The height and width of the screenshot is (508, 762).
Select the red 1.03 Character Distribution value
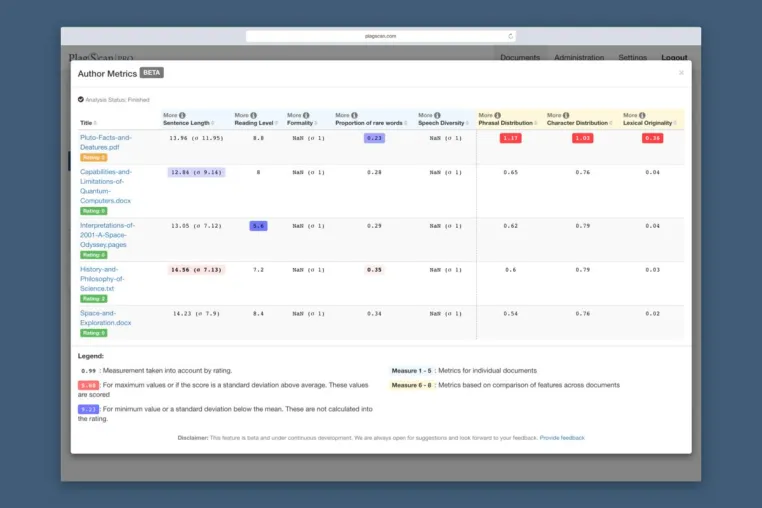point(582,138)
